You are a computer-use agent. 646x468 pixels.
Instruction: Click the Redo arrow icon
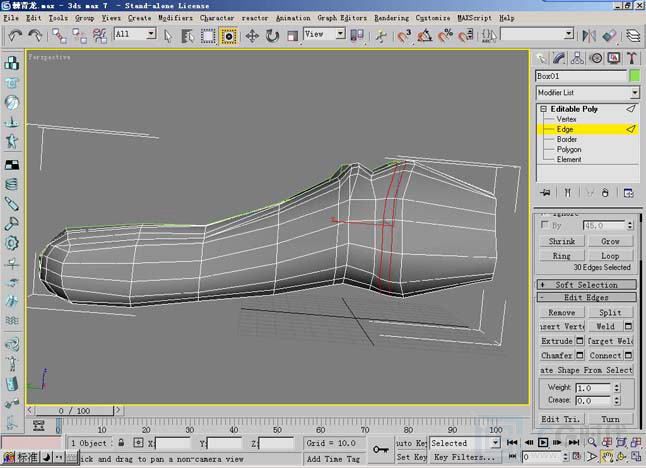click(35, 36)
